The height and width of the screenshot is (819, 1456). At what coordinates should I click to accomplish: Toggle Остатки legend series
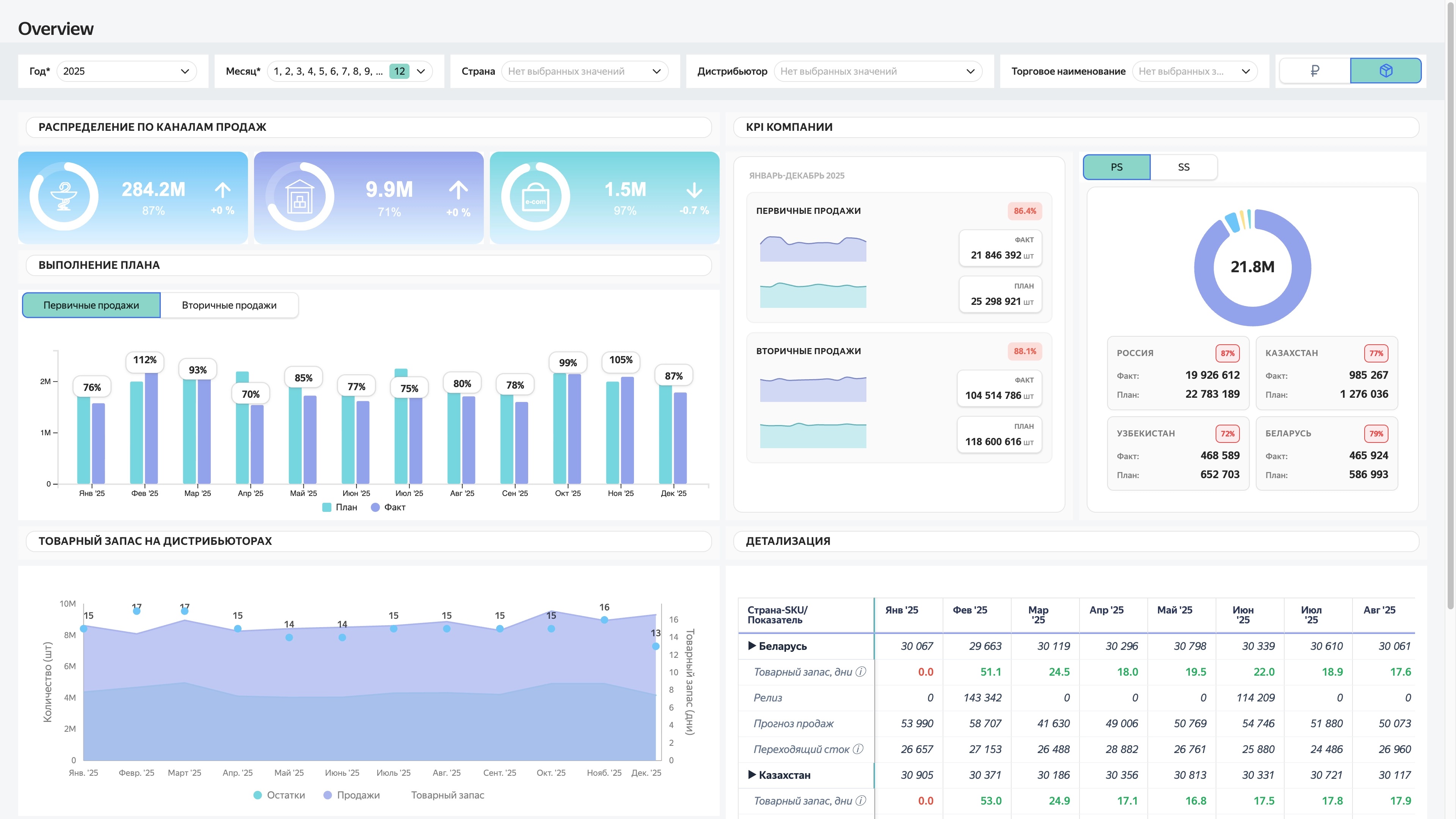[x=279, y=795]
